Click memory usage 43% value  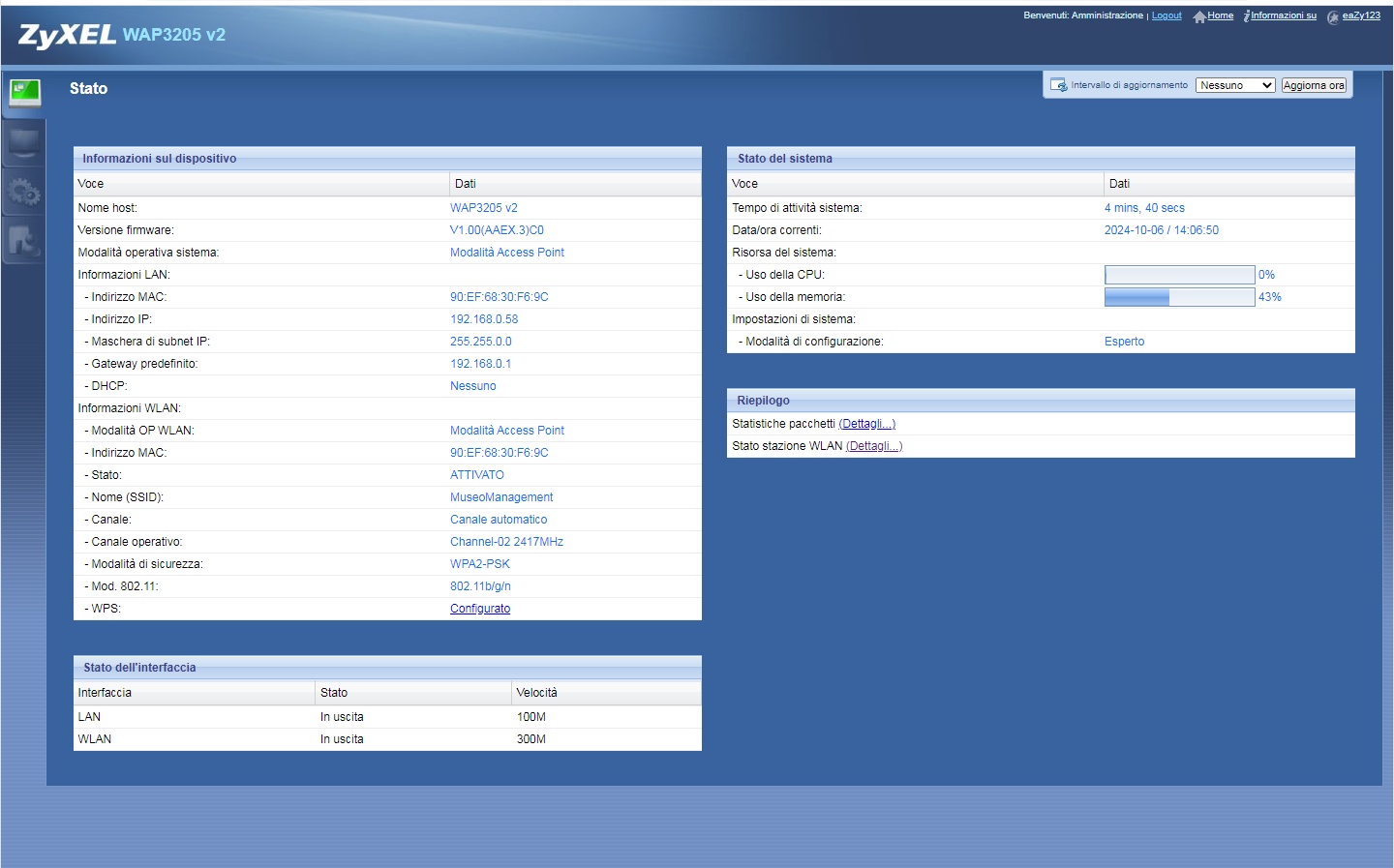pos(1270,297)
